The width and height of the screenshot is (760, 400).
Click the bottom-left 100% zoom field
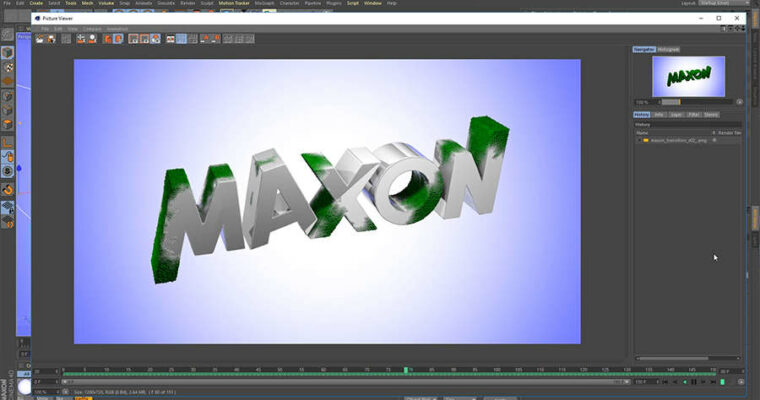click(46, 392)
